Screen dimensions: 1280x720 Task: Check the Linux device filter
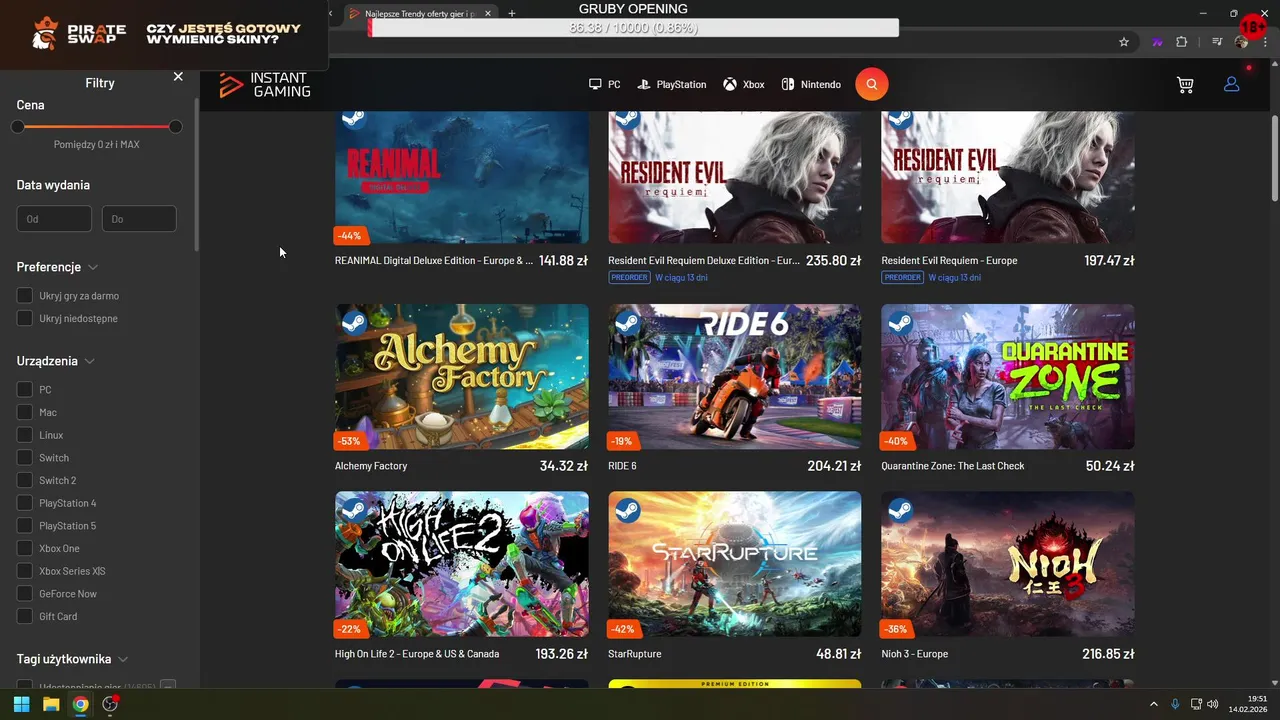pyautogui.click(x=25, y=435)
